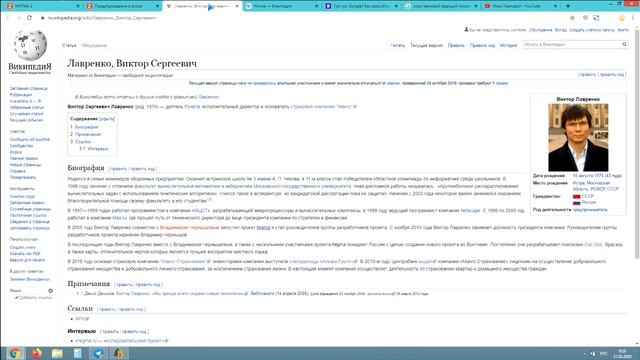Click the volume icon in system tray
Viewport: 640px width, 360px height.
593,353
